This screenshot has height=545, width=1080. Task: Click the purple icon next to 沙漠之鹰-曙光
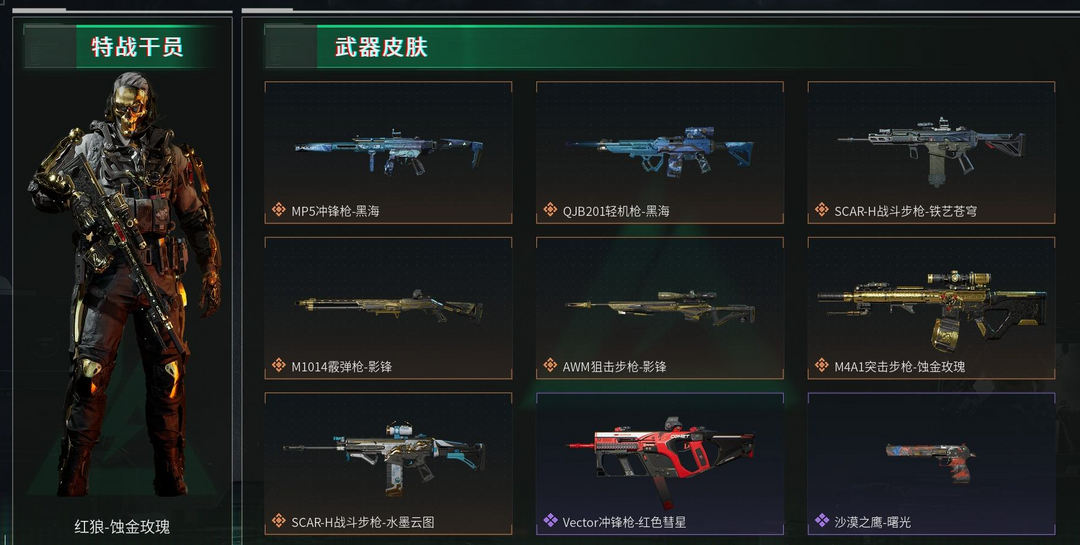tap(821, 522)
